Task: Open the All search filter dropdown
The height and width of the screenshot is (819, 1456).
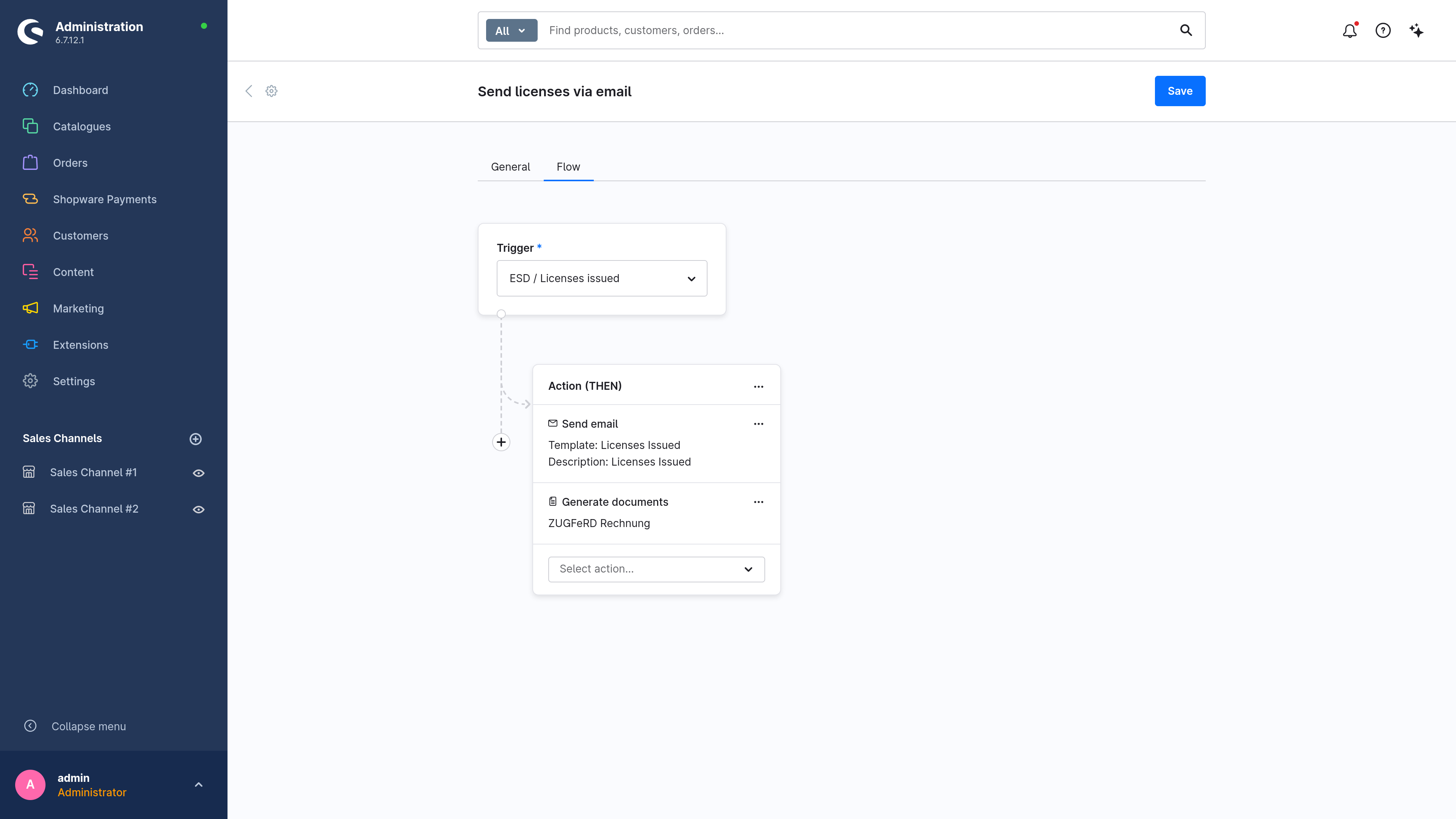Action: tap(511, 30)
